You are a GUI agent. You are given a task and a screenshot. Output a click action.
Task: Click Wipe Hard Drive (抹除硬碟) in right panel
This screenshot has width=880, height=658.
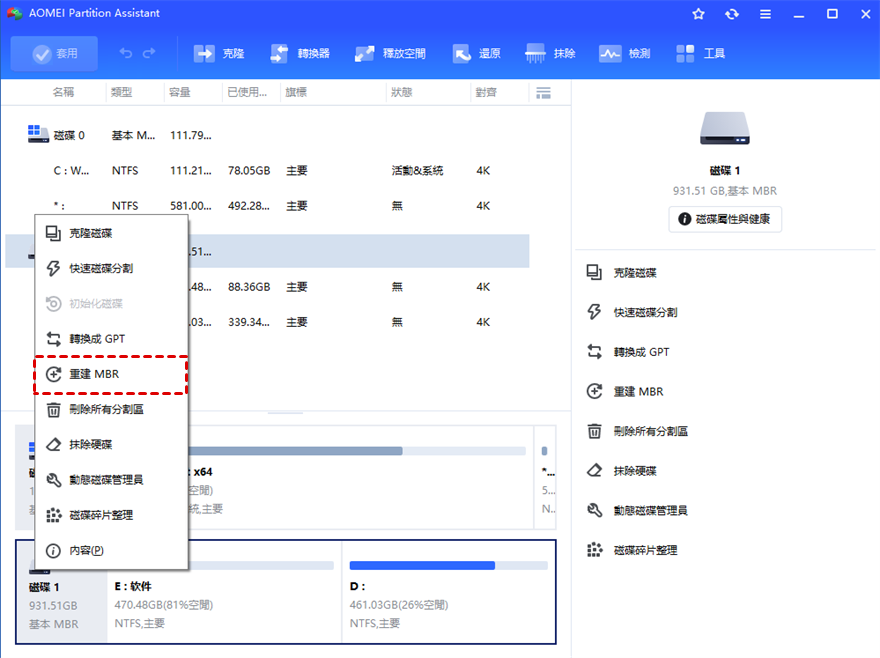tap(635, 470)
